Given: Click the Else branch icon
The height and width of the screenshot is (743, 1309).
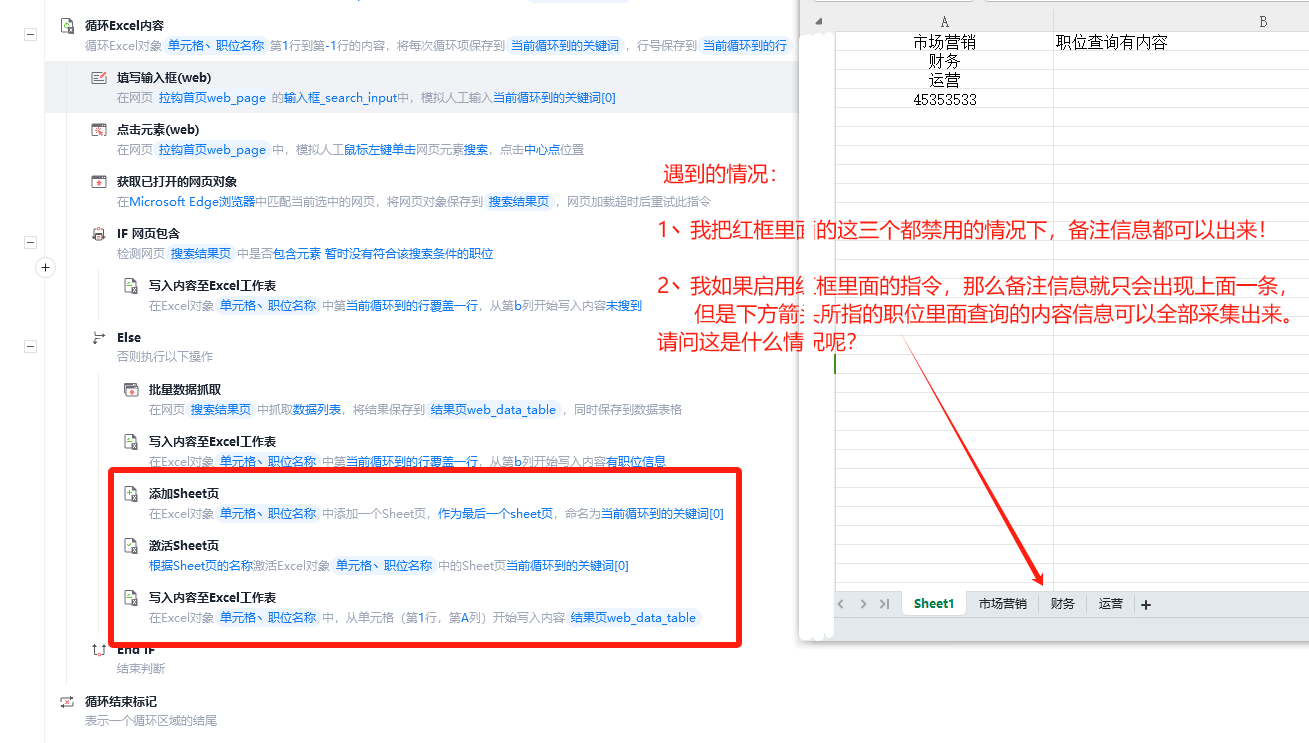Looking at the screenshot, I should click(99, 338).
